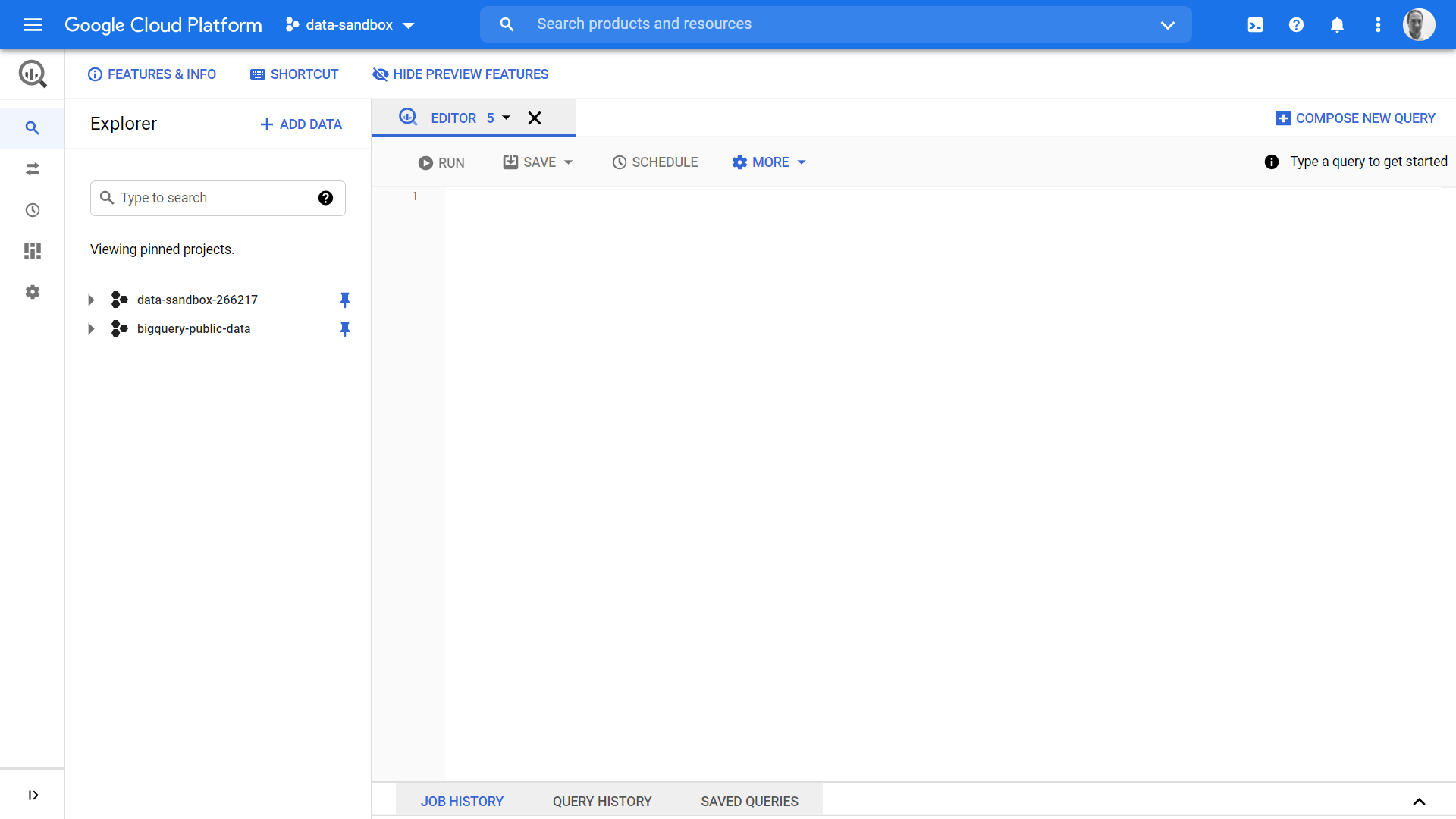Click Compose New Query button
Image resolution: width=1456 pixels, height=819 pixels.
(1355, 118)
